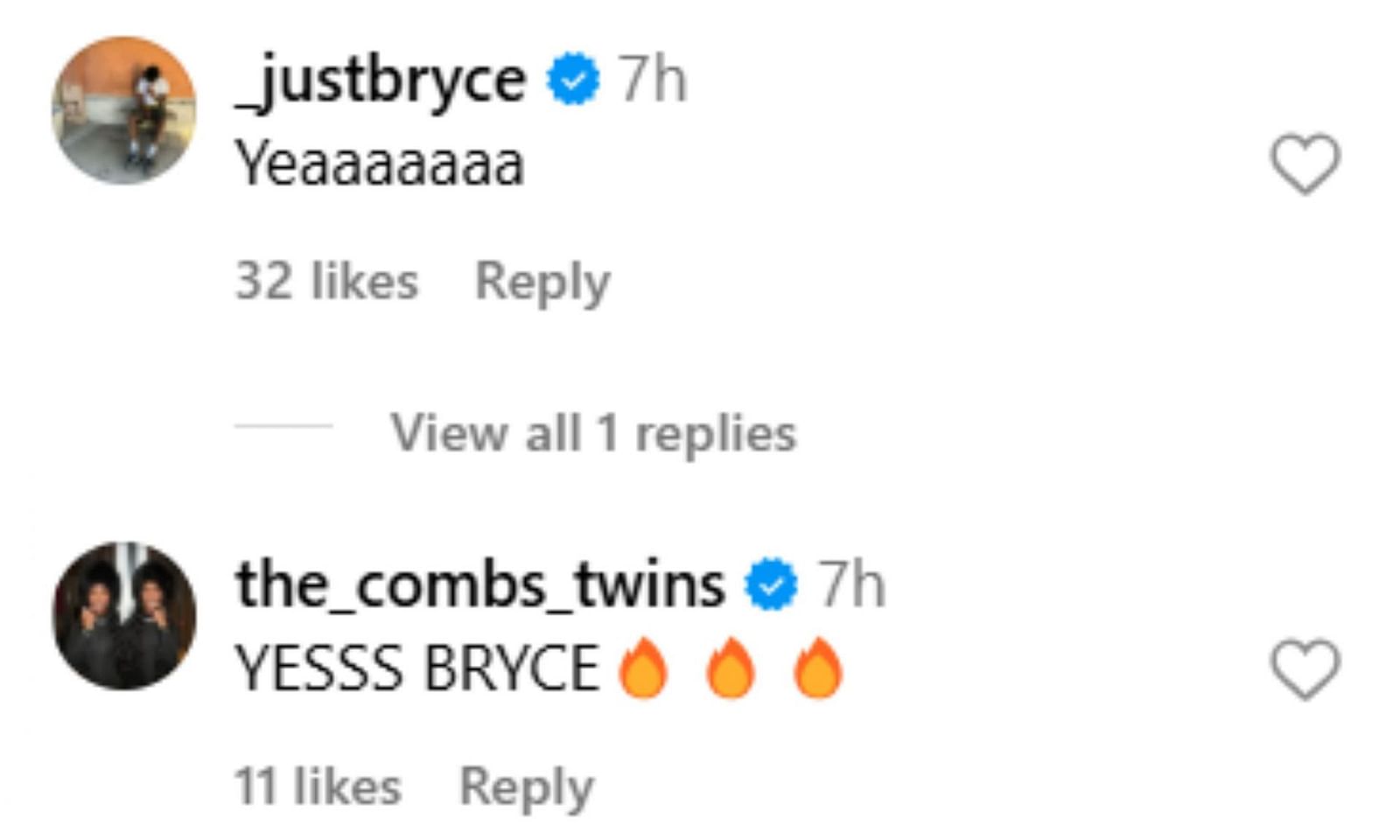The height and width of the screenshot is (840, 1400).
Task: Like the _justbryce comment with the heart
Action: (x=1305, y=164)
